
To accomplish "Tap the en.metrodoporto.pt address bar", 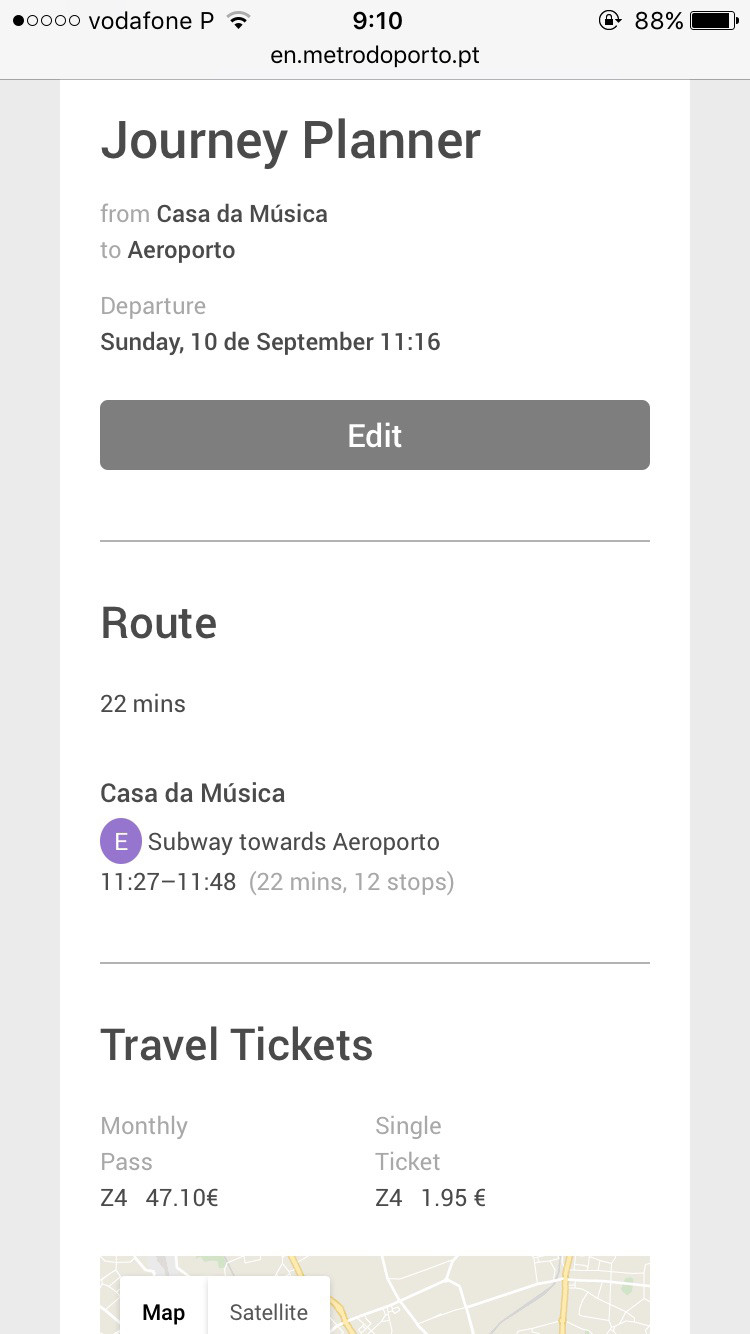I will click(x=375, y=55).
